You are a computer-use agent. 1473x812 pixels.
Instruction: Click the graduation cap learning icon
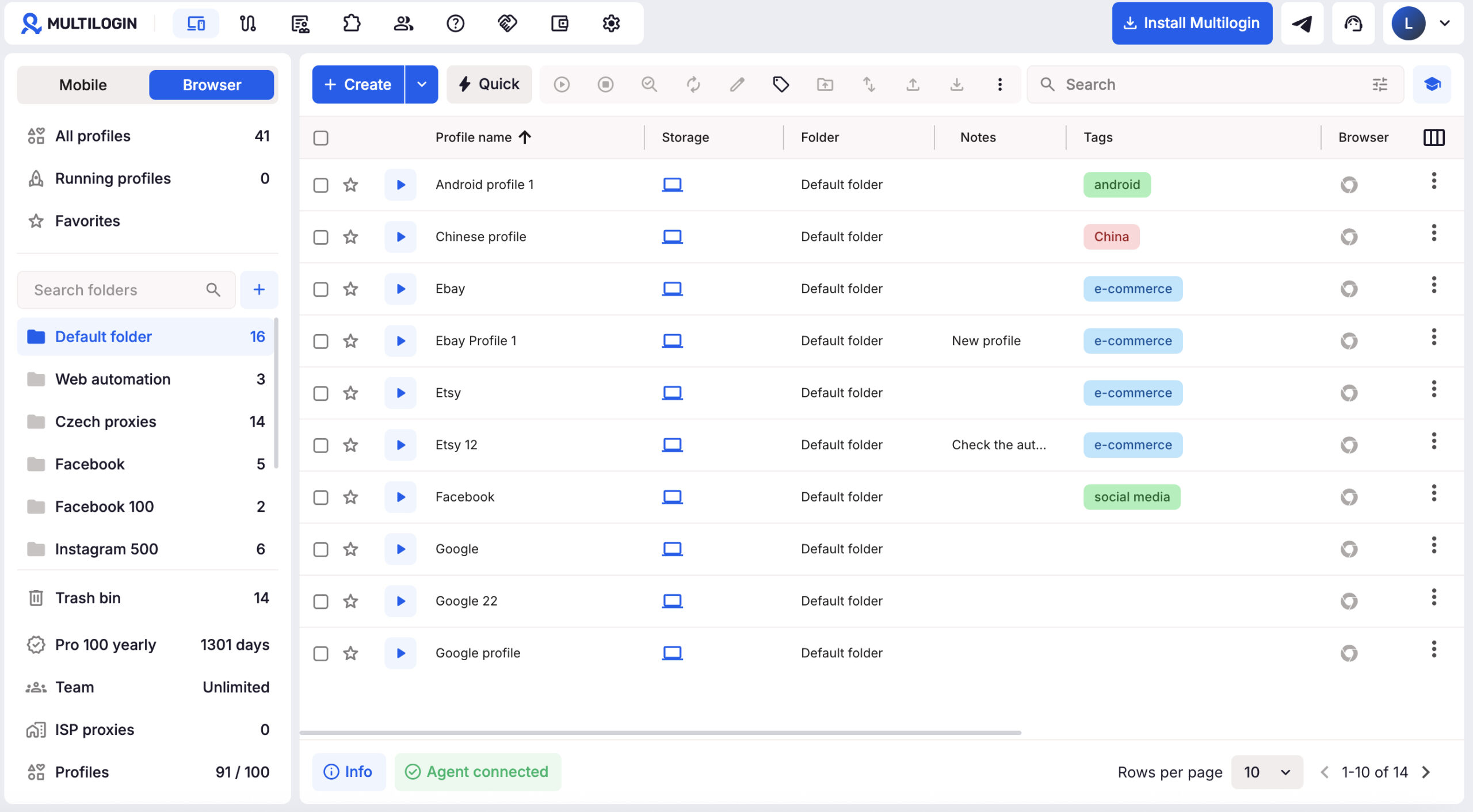click(x=1432, y=85)
